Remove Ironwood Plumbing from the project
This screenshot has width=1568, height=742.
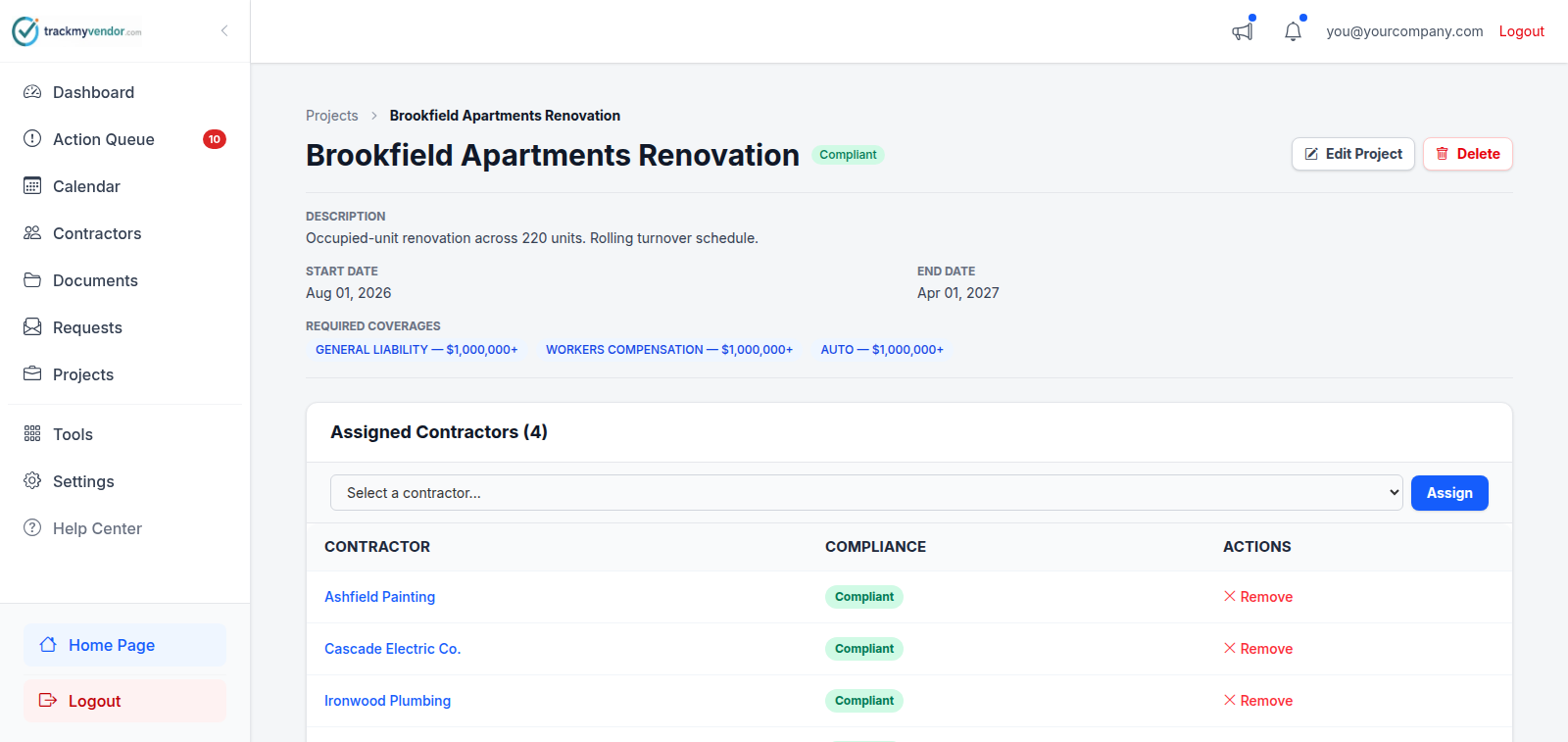pos(1257,701)
